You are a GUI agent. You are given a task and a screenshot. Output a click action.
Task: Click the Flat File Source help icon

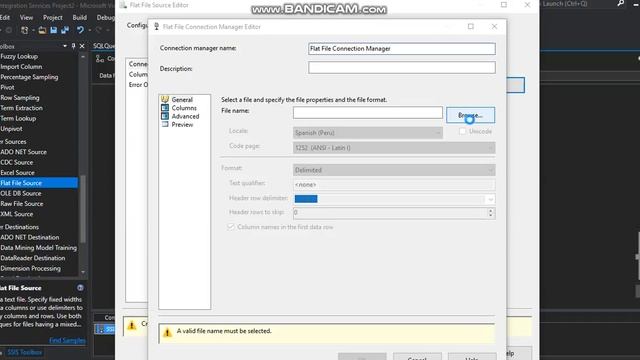click(80, 288)
